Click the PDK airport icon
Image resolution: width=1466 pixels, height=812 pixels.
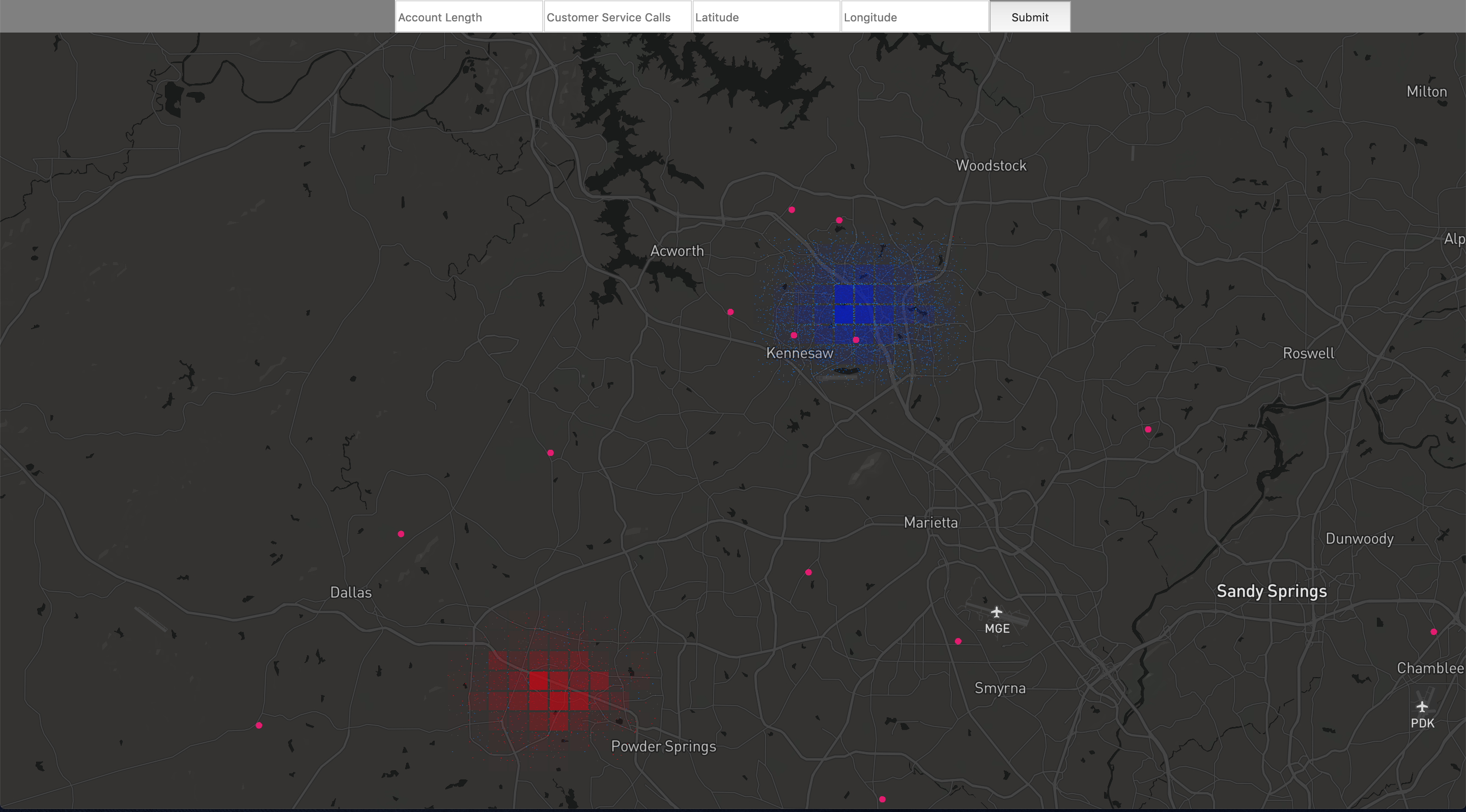pos(1422,707)
